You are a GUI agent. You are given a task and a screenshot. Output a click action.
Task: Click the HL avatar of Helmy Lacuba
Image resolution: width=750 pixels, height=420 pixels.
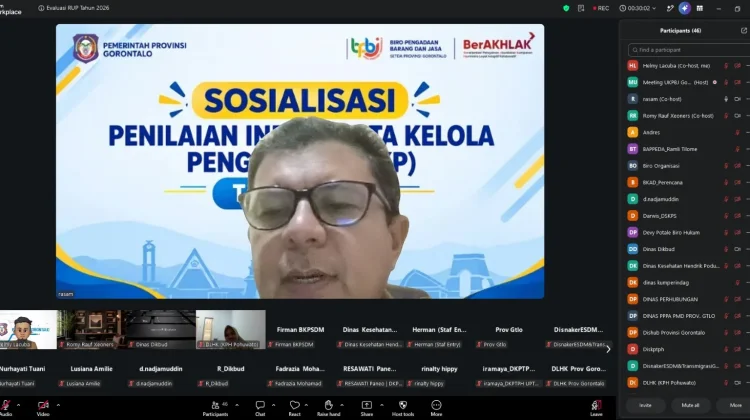click(633, 66)
